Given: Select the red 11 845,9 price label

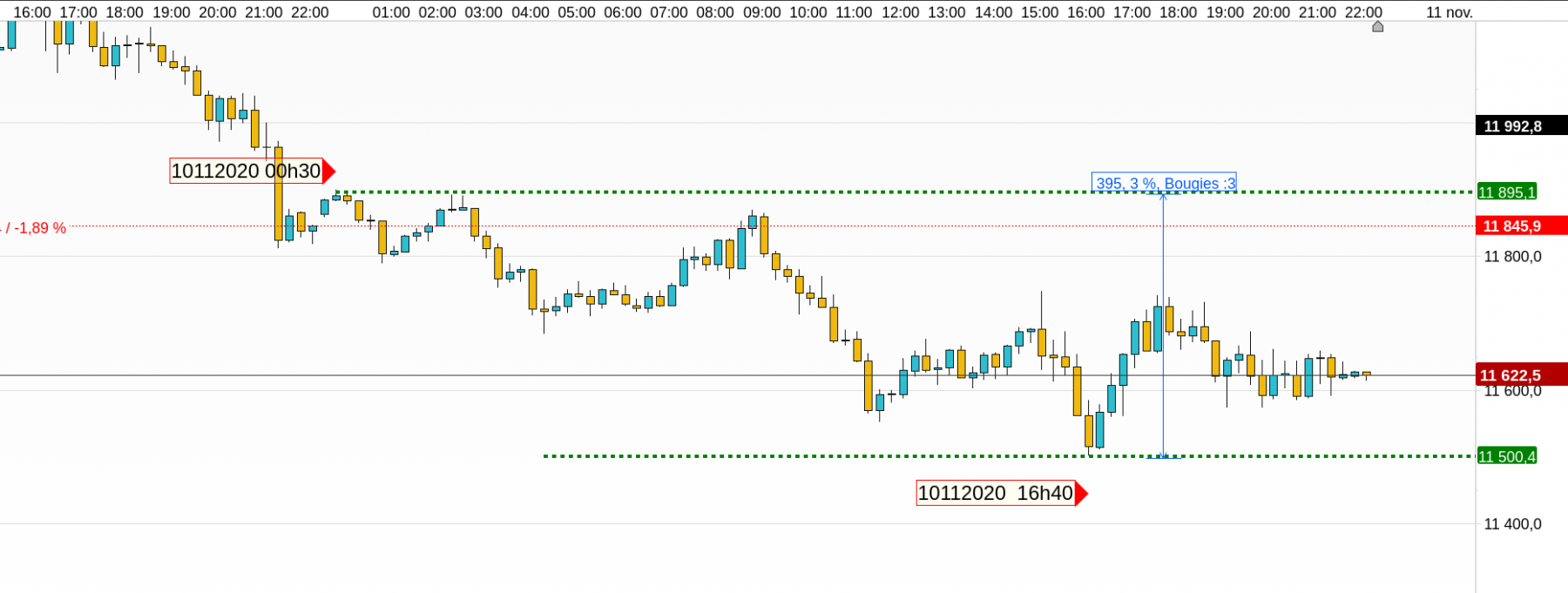Looking at the screenshot, I should pos(1521,226).
